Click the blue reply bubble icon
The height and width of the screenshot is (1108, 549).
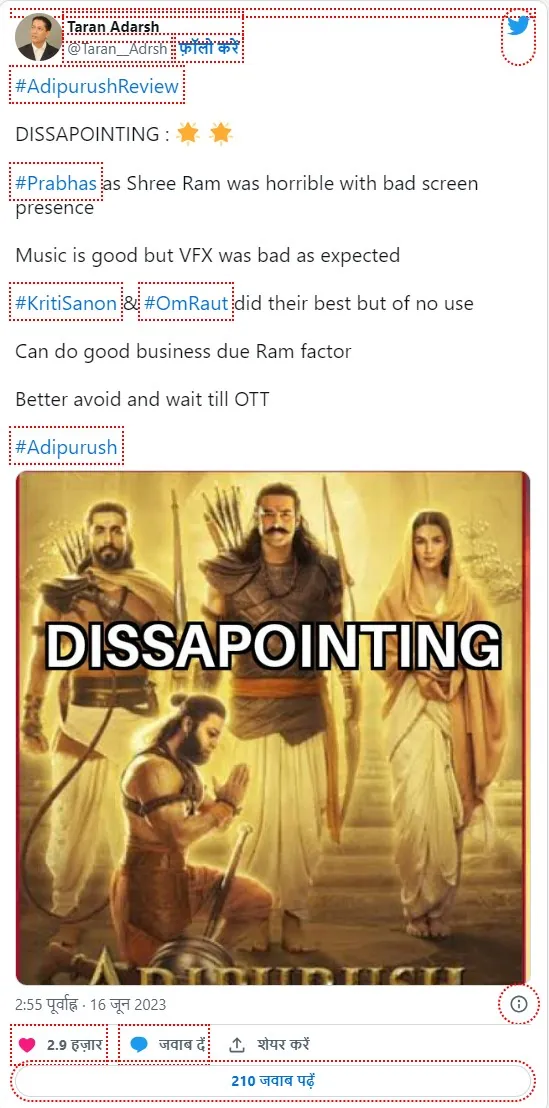click(139, 1044)
